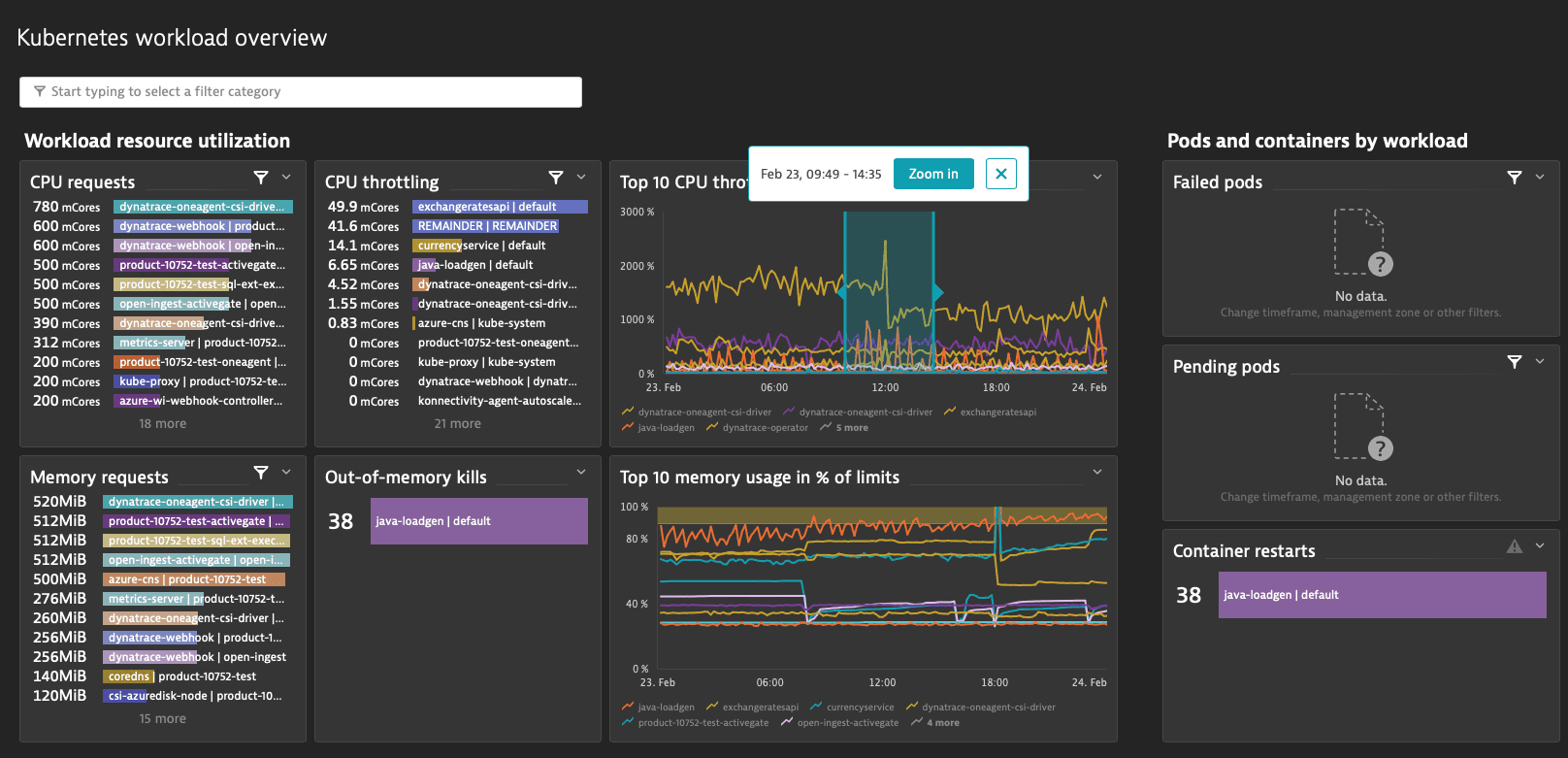Click the filter icon on CPU throttling tile
Viewport: 1568px width, 758px height.
coord(555,178)
